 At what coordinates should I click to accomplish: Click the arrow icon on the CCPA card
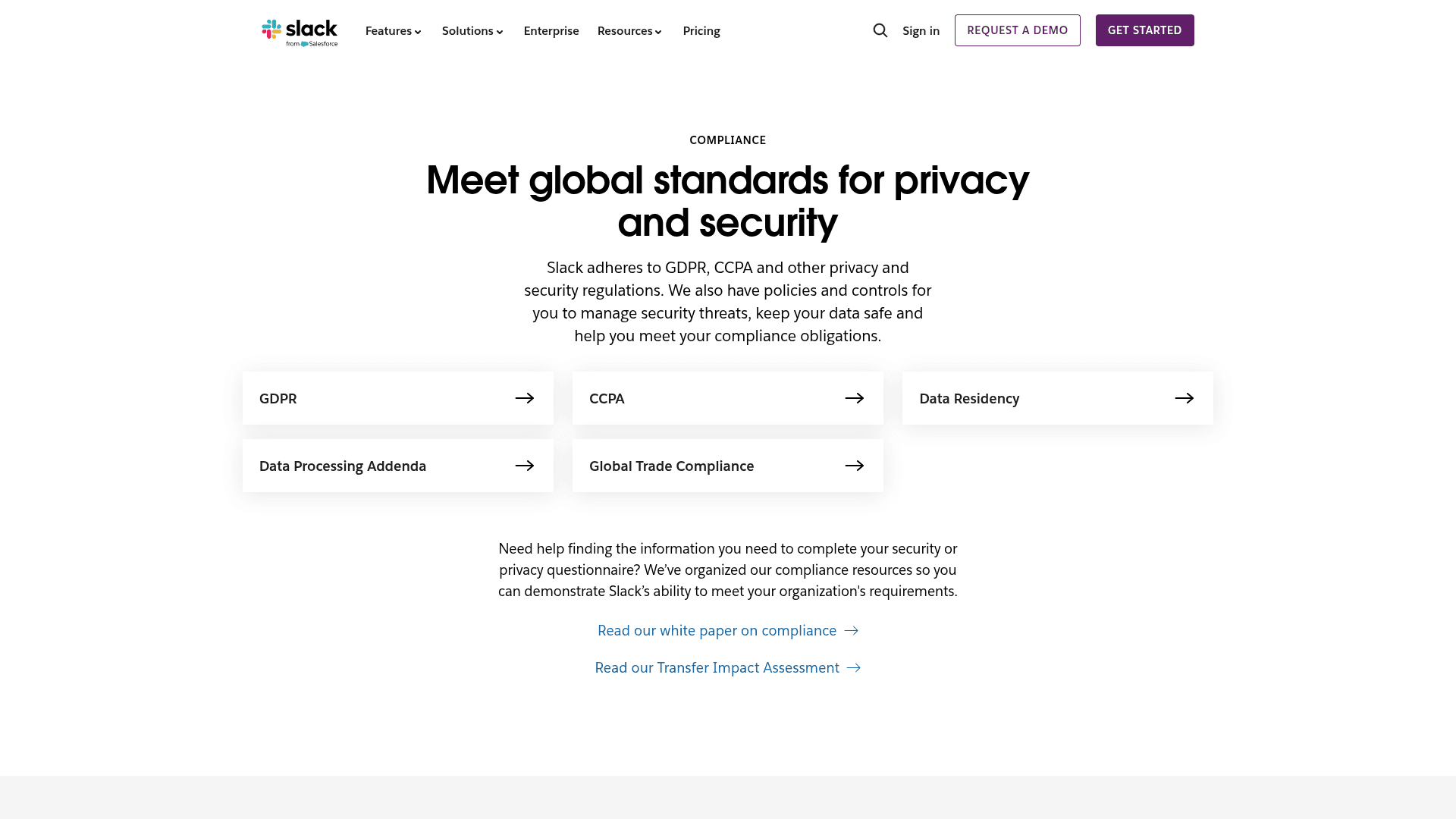click(855, 397)
